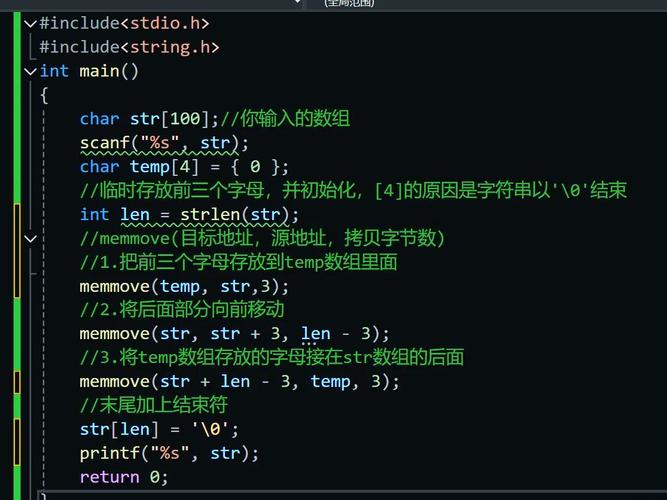This screenshot has width=667, height=500.
Task: Click comment '//1.把前三个字母存放到temp数组里面'
Action: [x=239, y=262]
